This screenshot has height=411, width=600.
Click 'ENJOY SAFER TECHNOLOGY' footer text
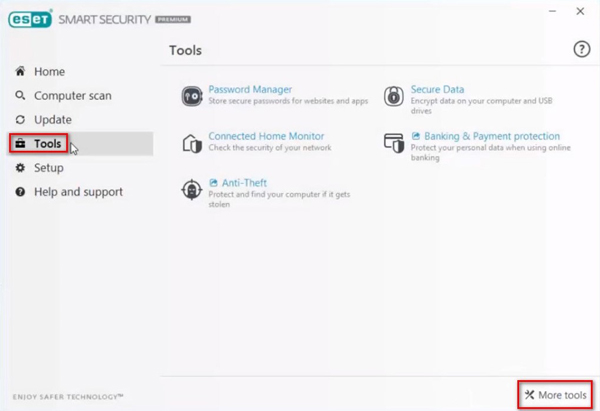pos(68,397)
